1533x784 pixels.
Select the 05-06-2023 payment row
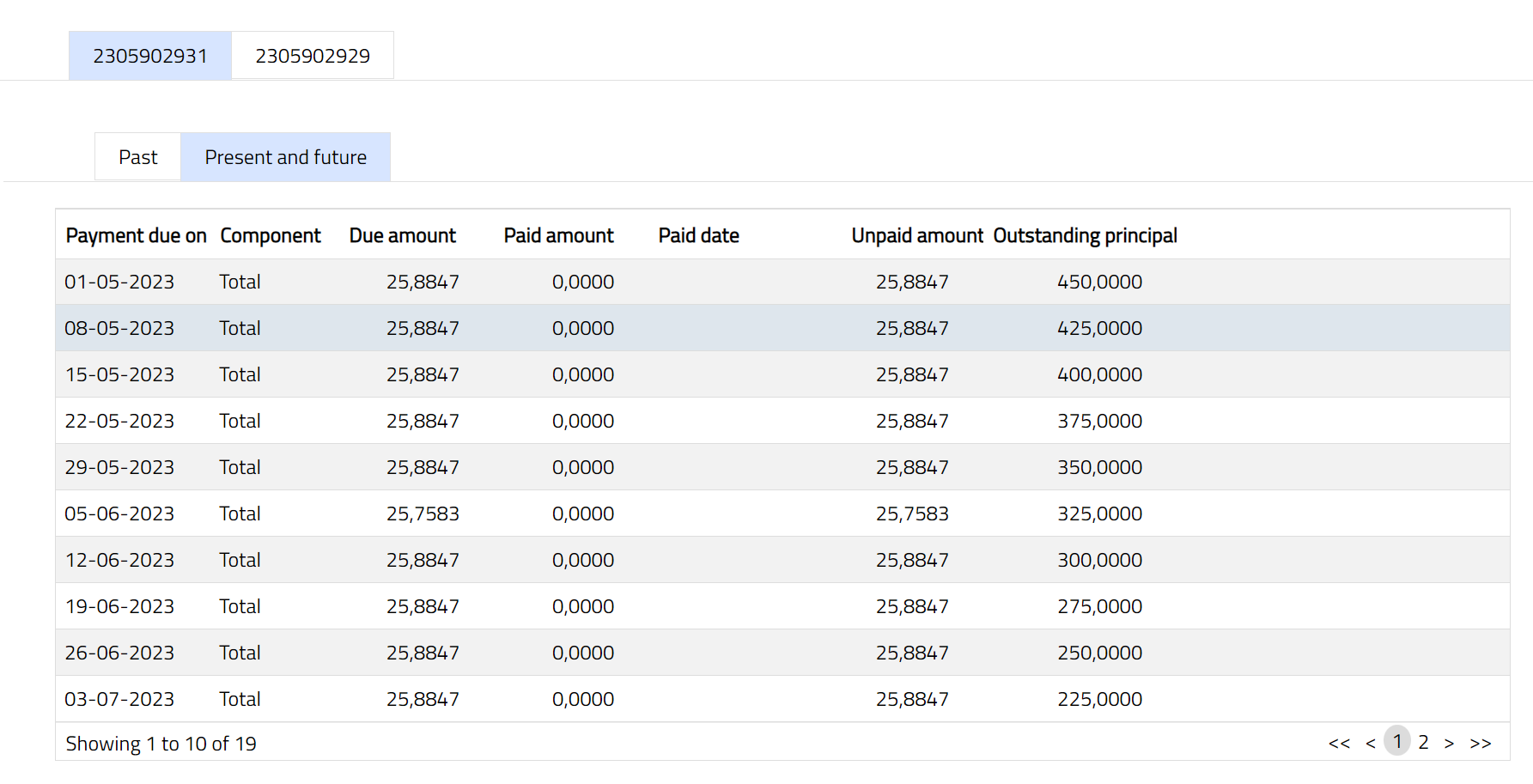119,514
